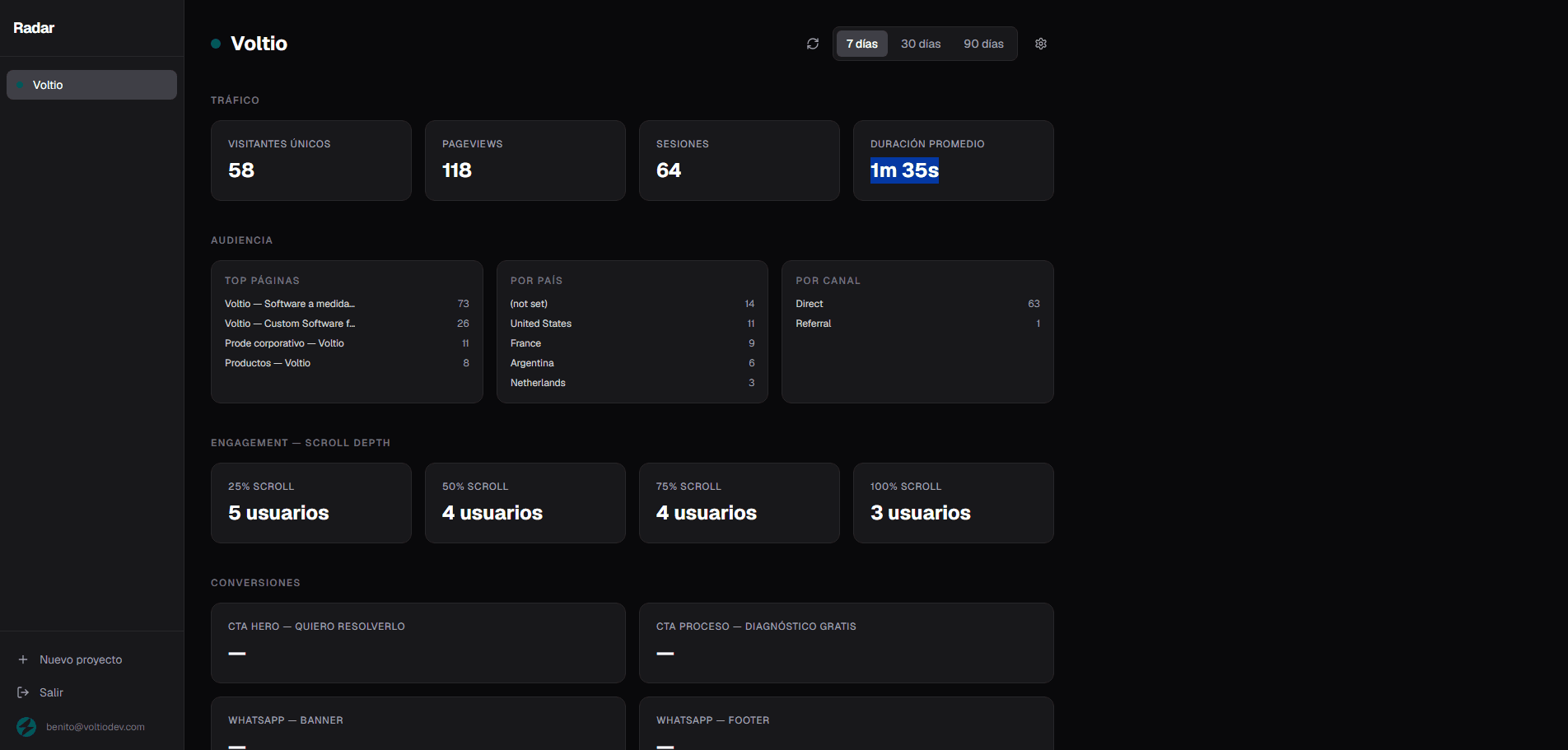Click 'Prode corporativo — Voltio' row
This screenshot has height=750, width=1568.
[347, 343]
